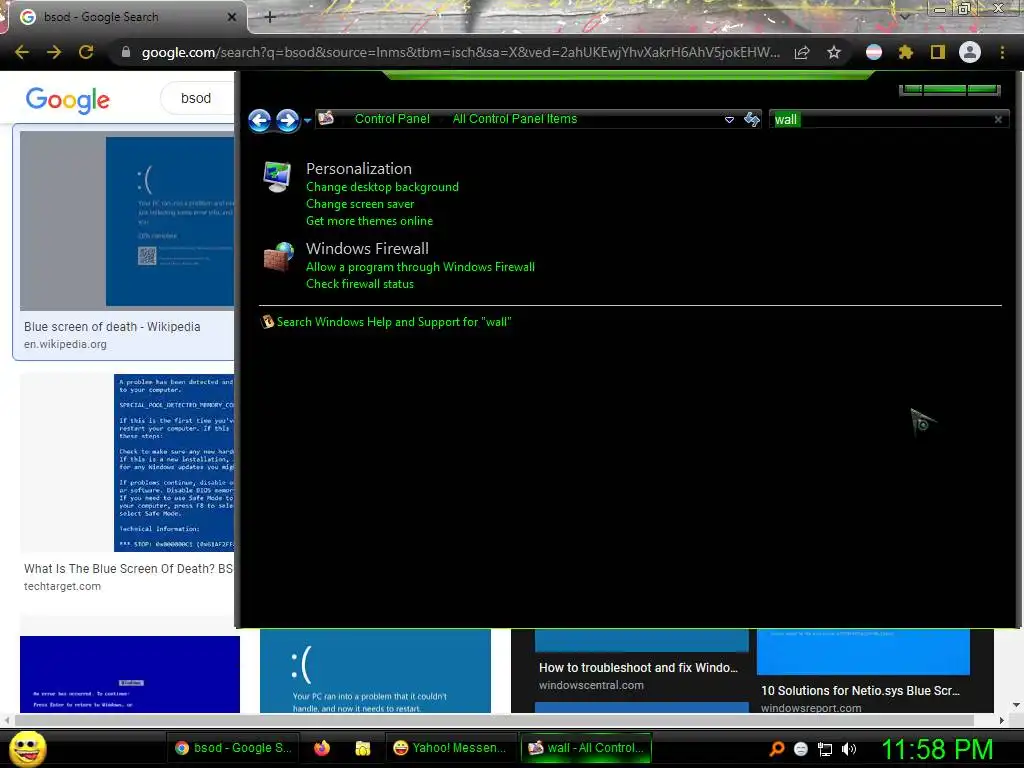Switch to bsod - Google Search taskbar button
The image size is (1024, 768).
(x=234, y=748)
